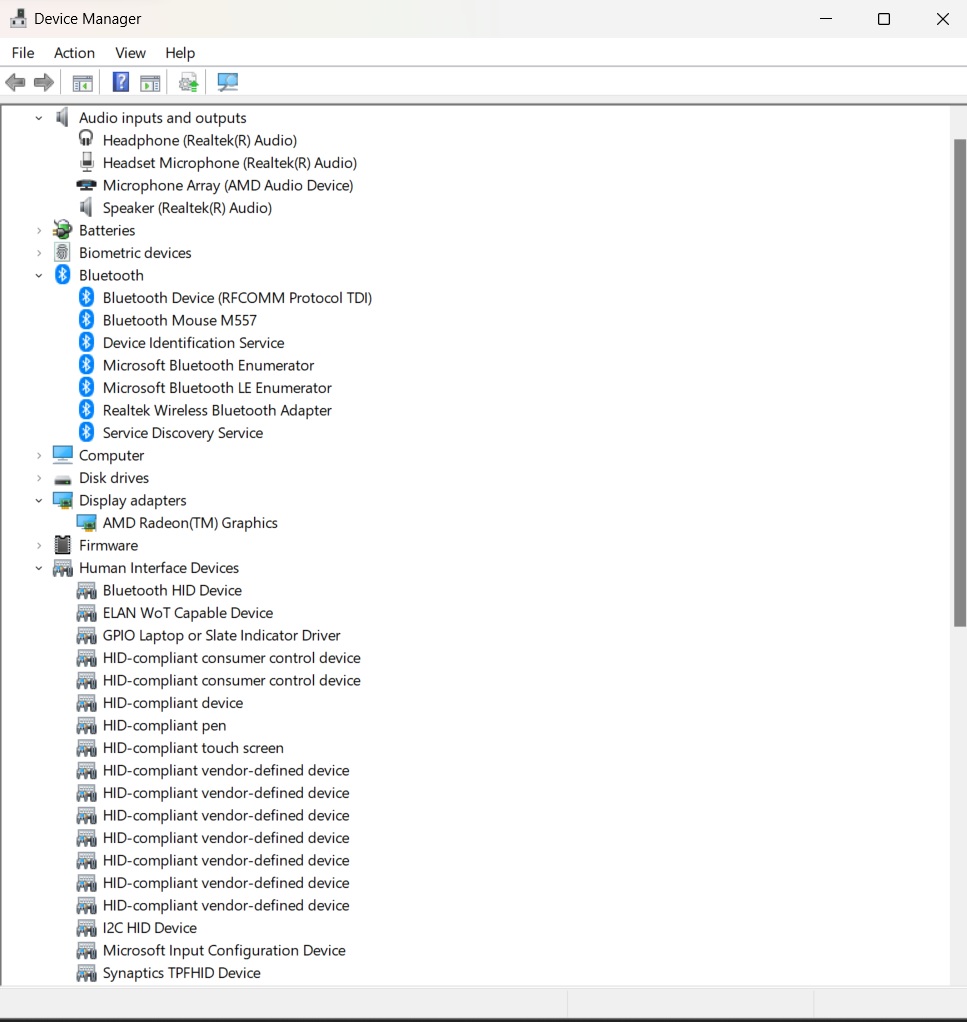
Task: Open the Help icon in the toolbar
Action: click(x=120, y=82)
